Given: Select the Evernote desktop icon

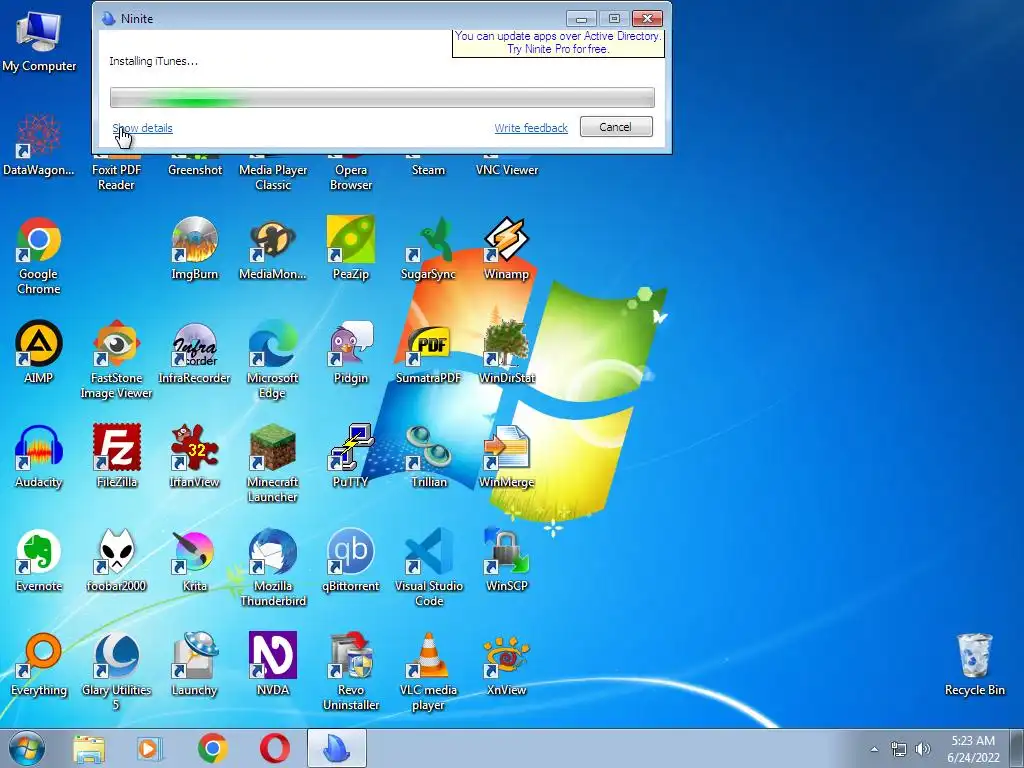Looking at the screenshot, I should pyautogui.click(x=39, y=560).
